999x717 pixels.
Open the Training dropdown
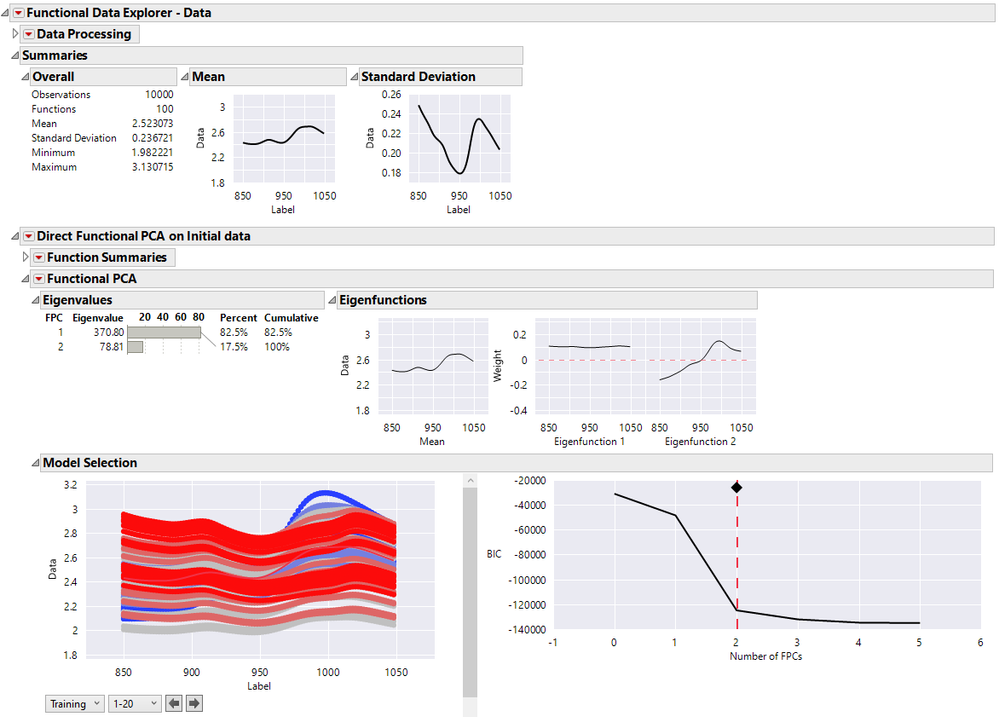click(x=75, y=704)
